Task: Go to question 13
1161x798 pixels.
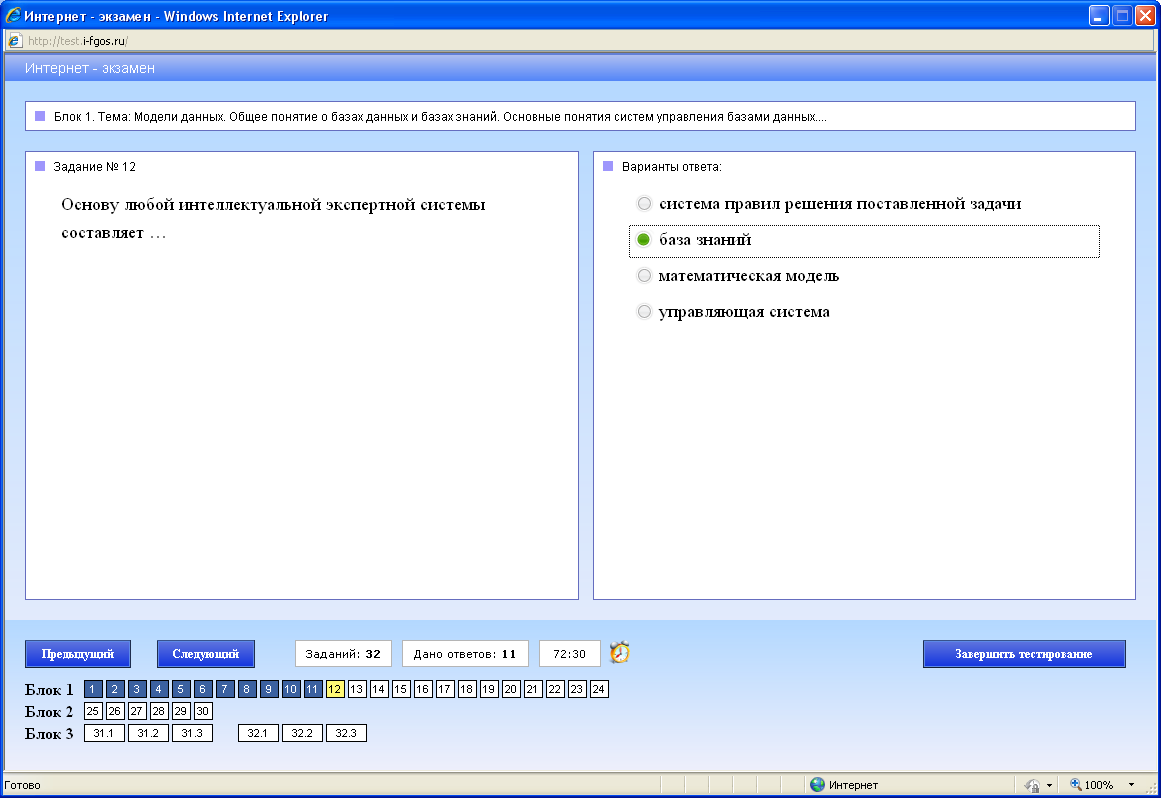Action: (357, 689)
